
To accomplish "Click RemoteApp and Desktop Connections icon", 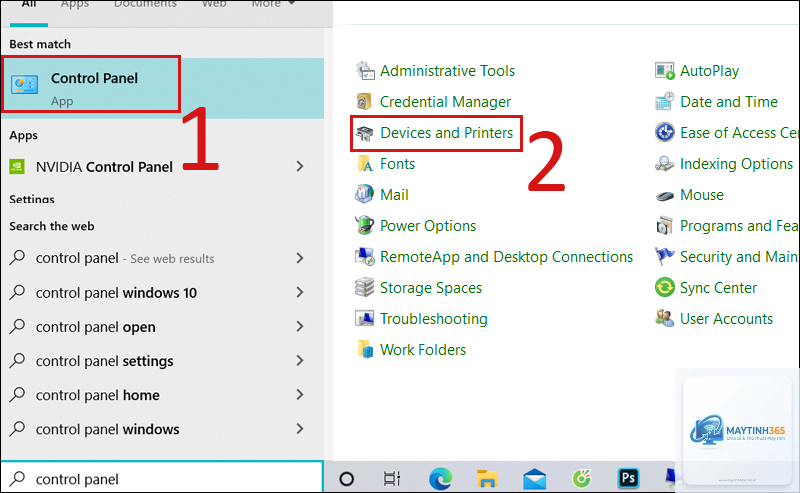I will click(365, 257).
